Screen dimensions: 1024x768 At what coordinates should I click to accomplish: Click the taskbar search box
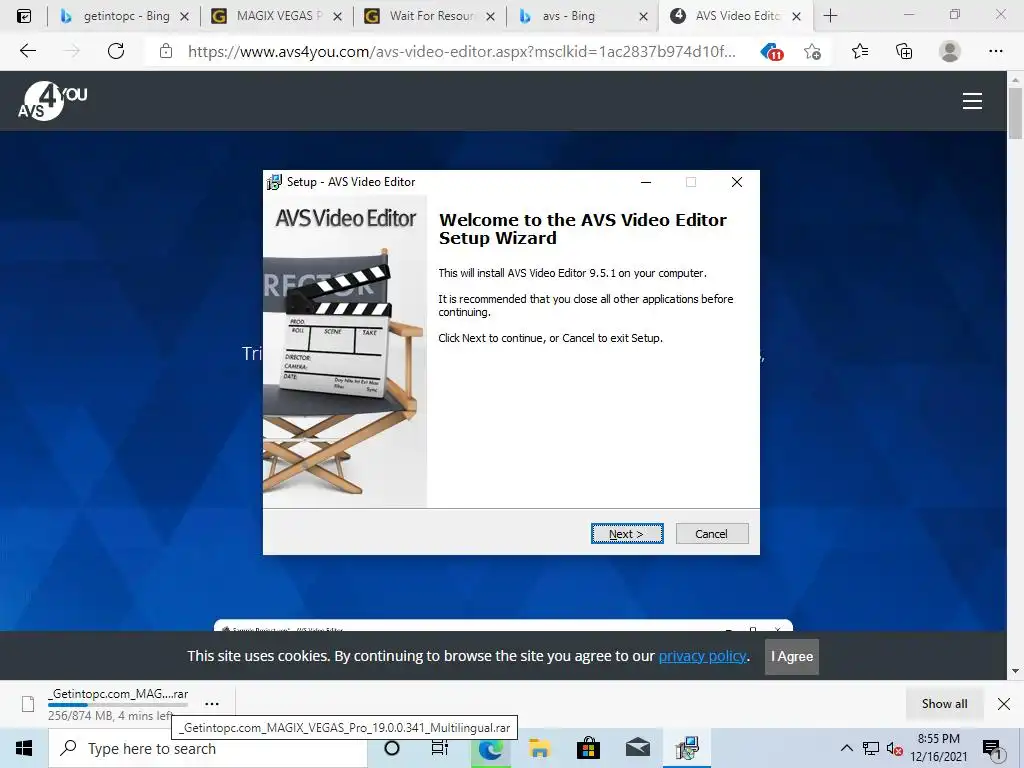(208, 748)
